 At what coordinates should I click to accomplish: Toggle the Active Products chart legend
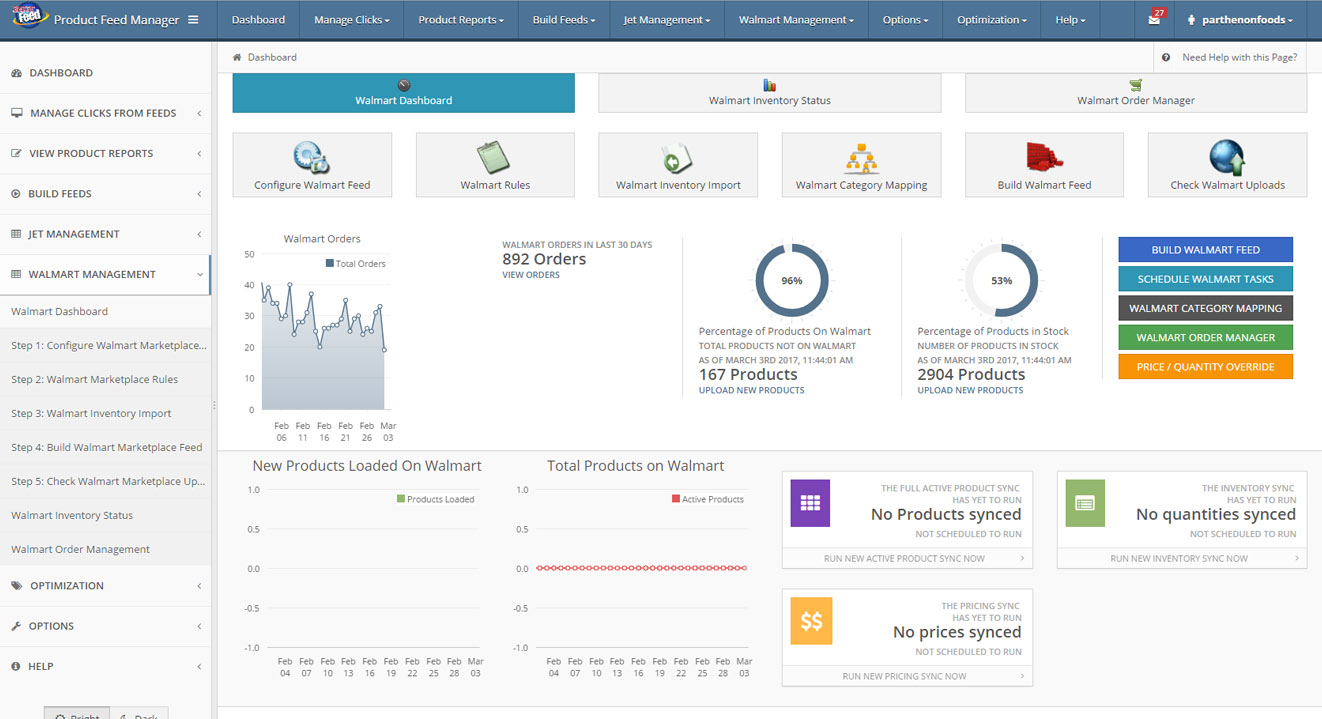(708, 499)
